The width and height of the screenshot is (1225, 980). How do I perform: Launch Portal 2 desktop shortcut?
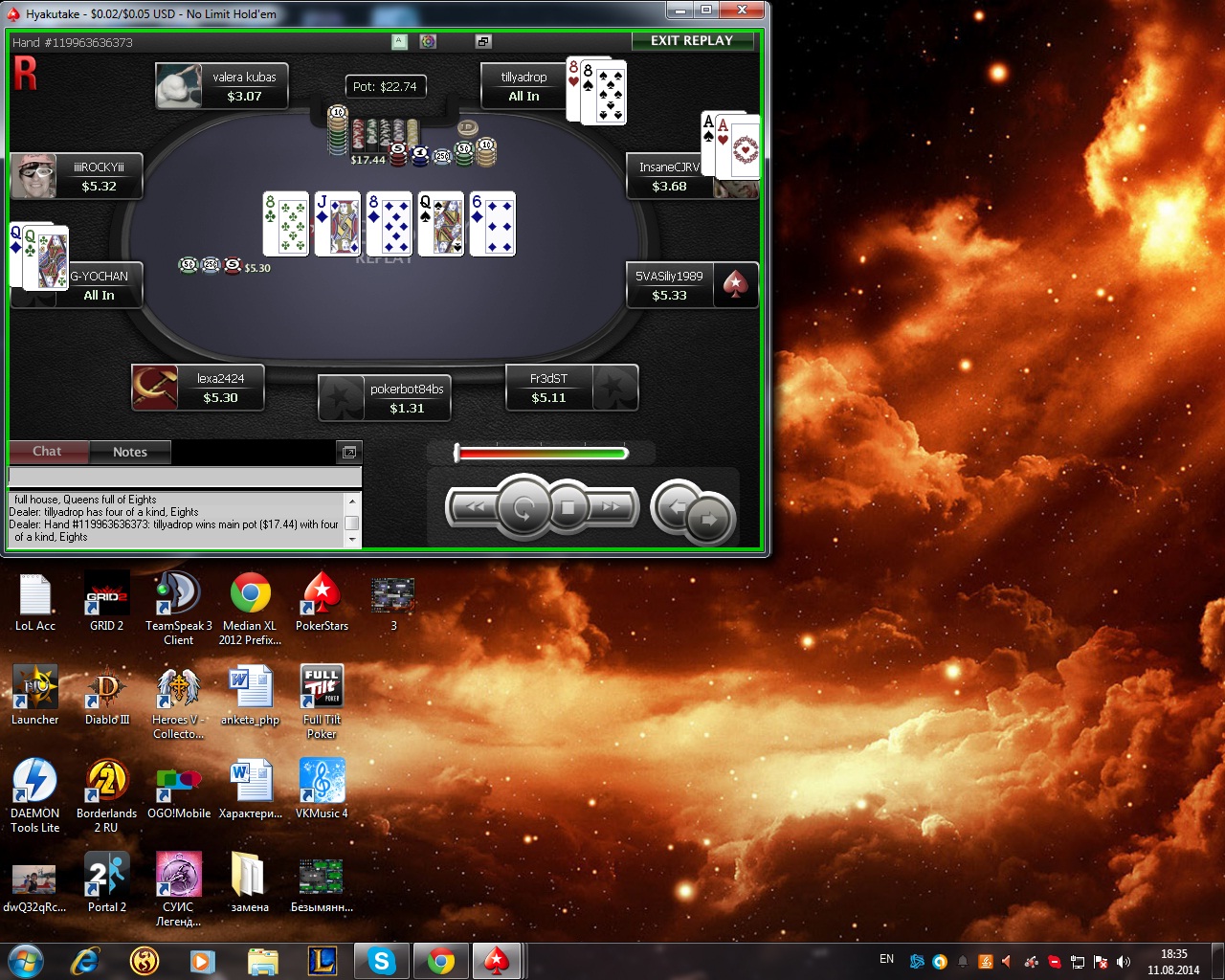[107, 883]
